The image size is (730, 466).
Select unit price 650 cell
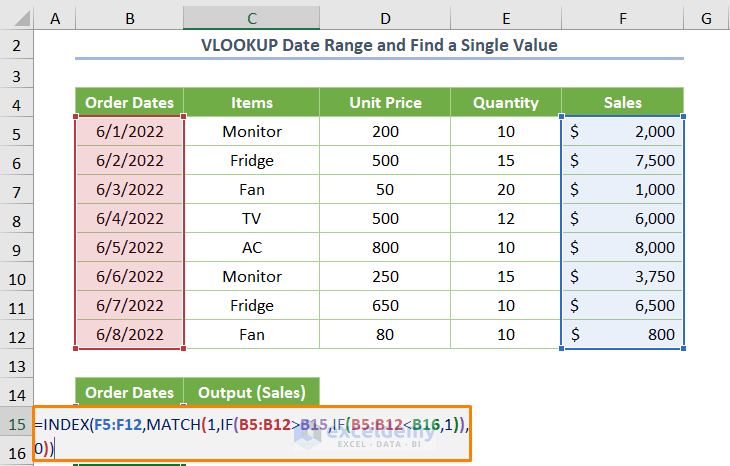pos(385,305)
